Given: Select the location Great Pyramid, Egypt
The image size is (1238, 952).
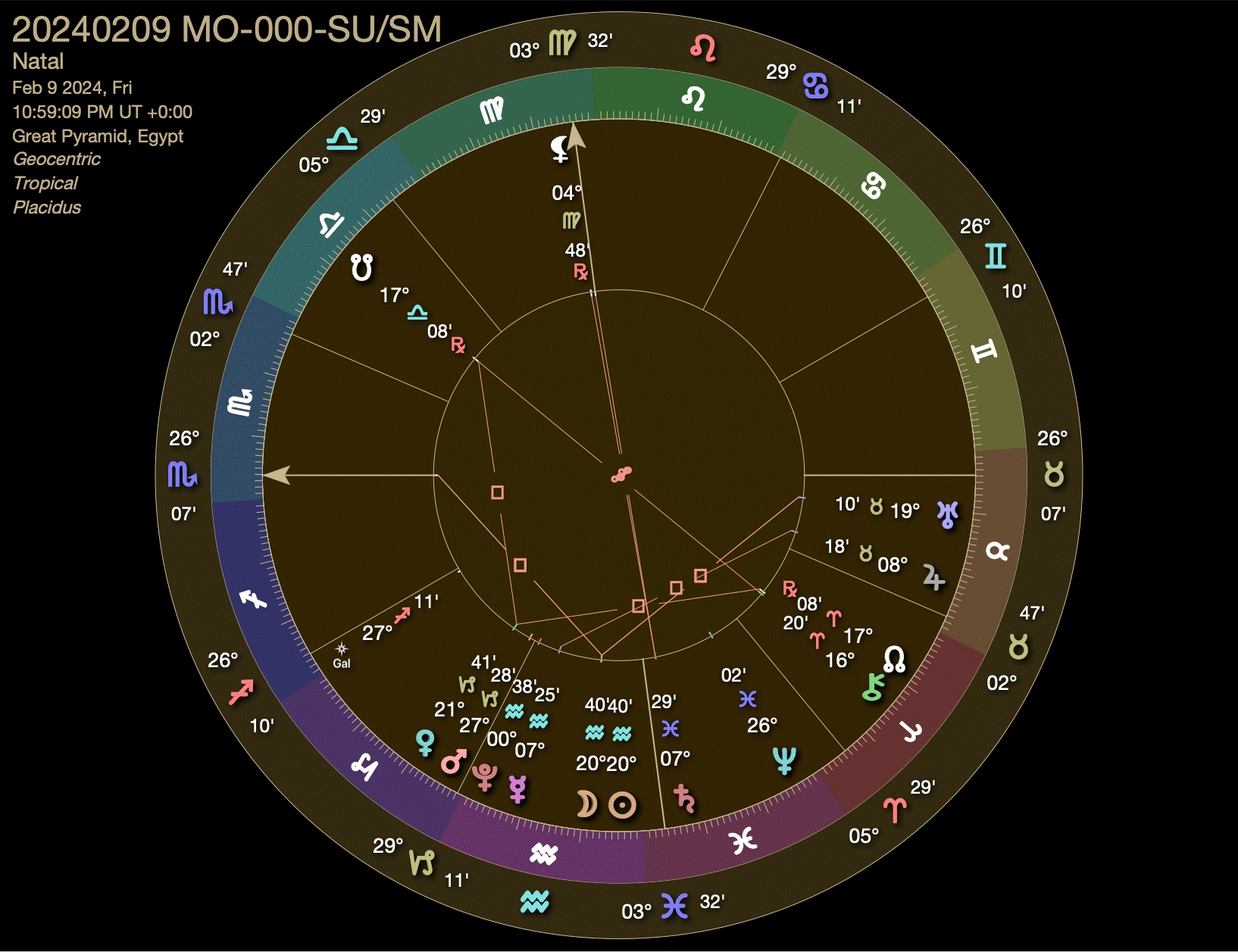Looking at the screenshot, I should pos(98,136).
